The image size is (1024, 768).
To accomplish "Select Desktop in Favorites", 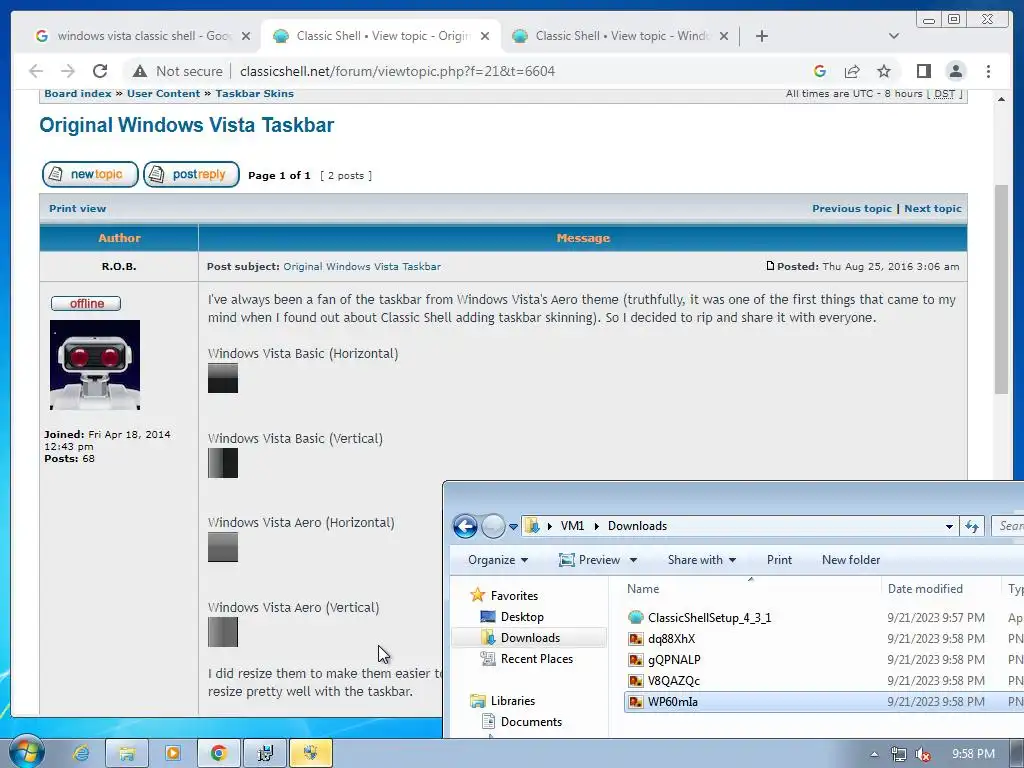I will coord(521,616).
